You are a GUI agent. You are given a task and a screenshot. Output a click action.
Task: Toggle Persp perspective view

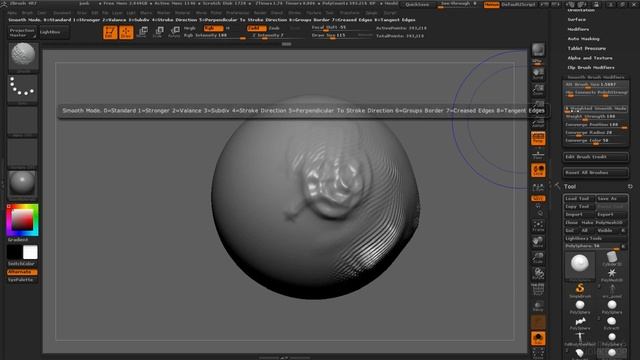tap(538, 139)
